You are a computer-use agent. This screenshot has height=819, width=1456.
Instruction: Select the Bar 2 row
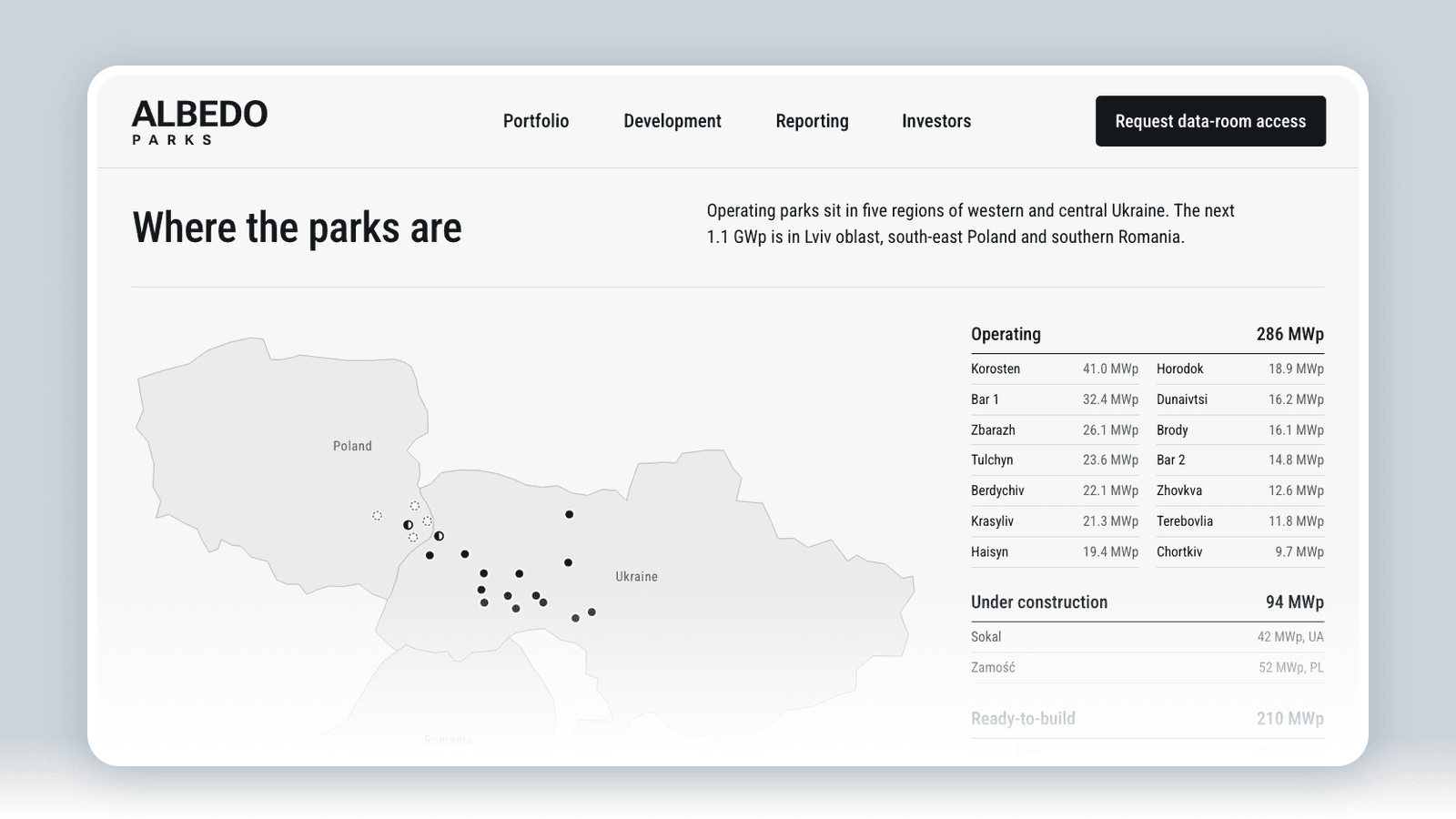click(x=1240, y=460)
